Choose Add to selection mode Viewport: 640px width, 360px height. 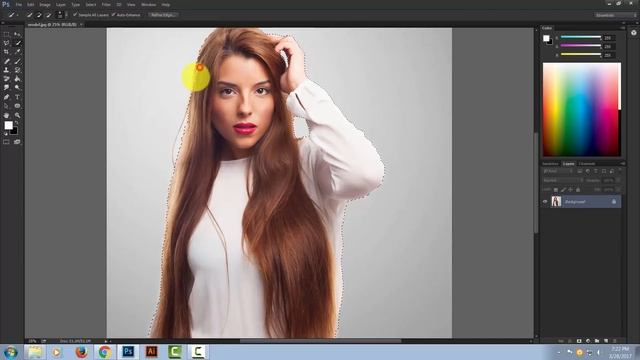coord(39,15)
